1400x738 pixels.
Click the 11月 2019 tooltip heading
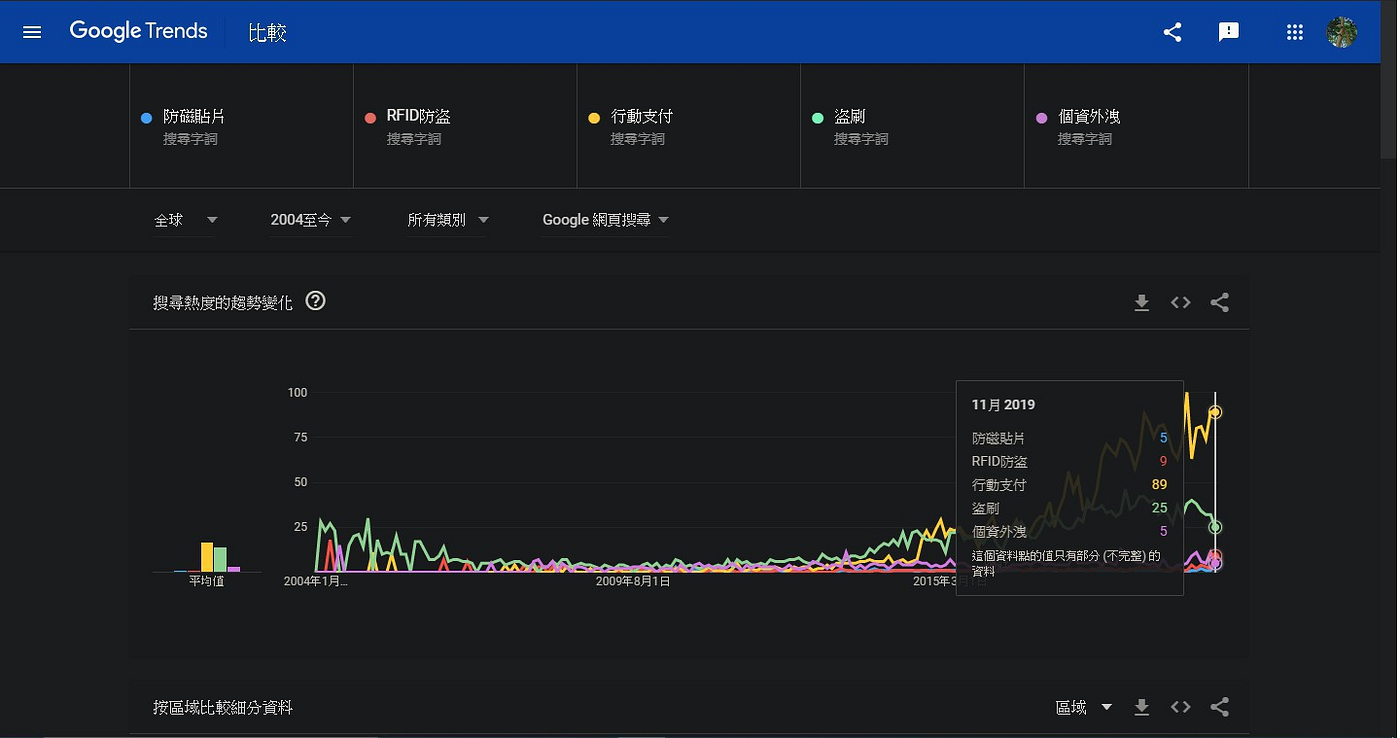click(1003, 405)
